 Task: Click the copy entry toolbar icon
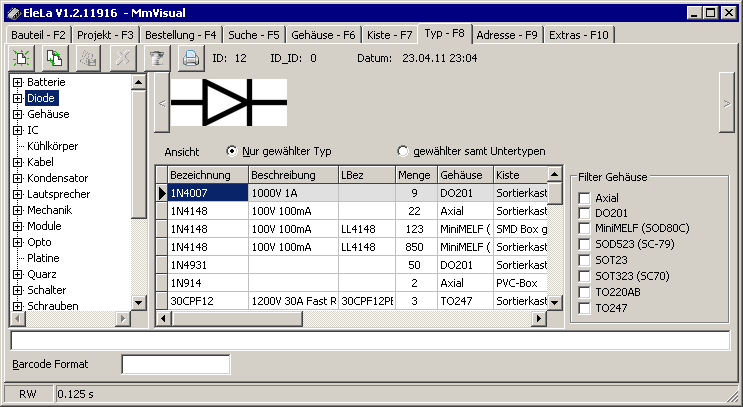pyautogui.click(x=55, y=59)
